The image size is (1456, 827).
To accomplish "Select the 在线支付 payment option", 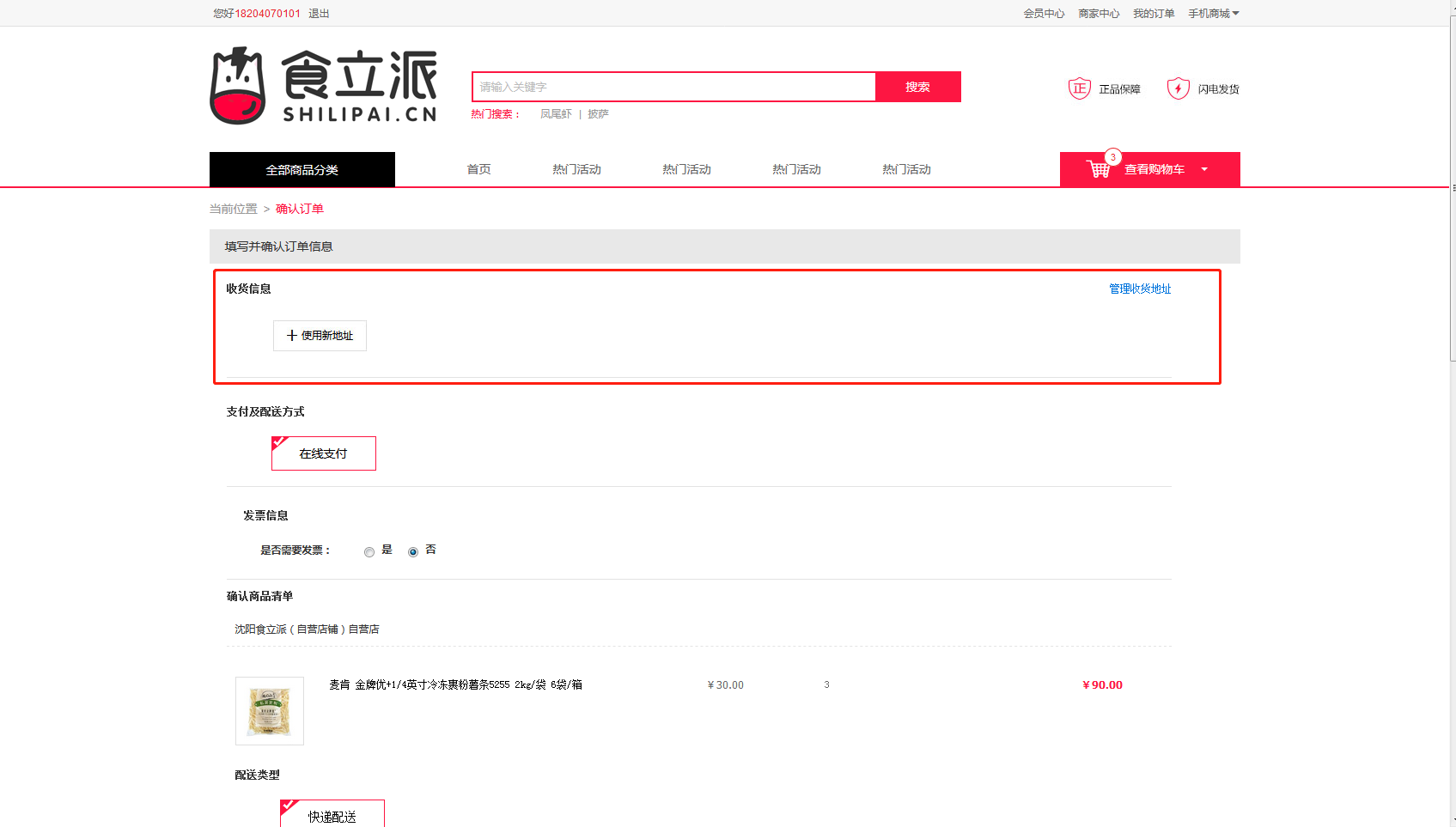I will [x=324, y=453].
